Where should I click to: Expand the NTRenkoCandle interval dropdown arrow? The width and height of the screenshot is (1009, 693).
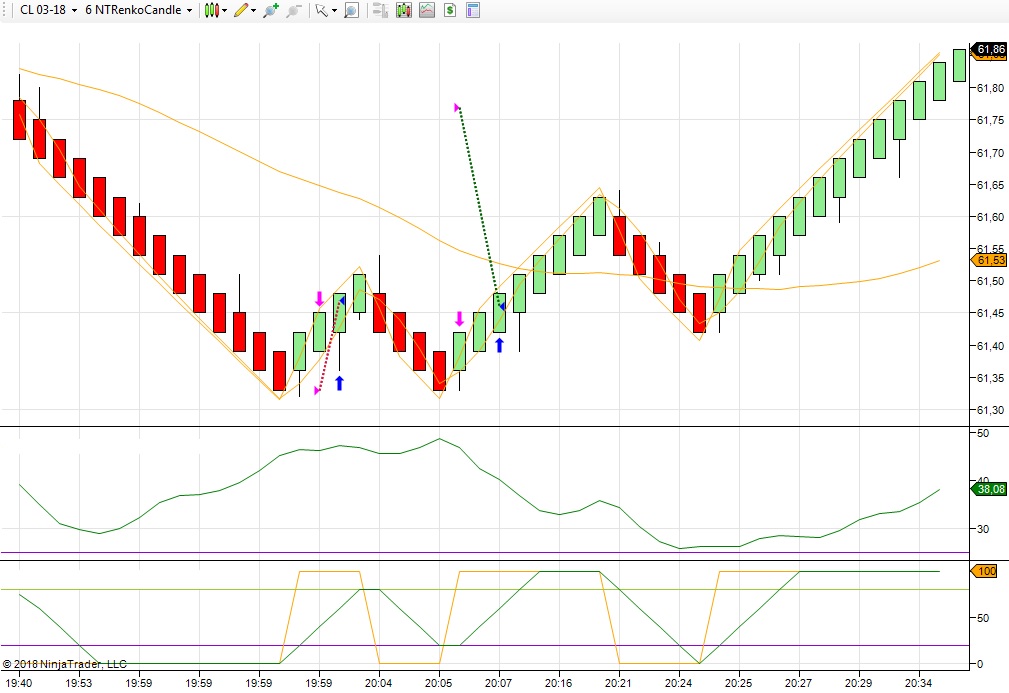point(189,11)
